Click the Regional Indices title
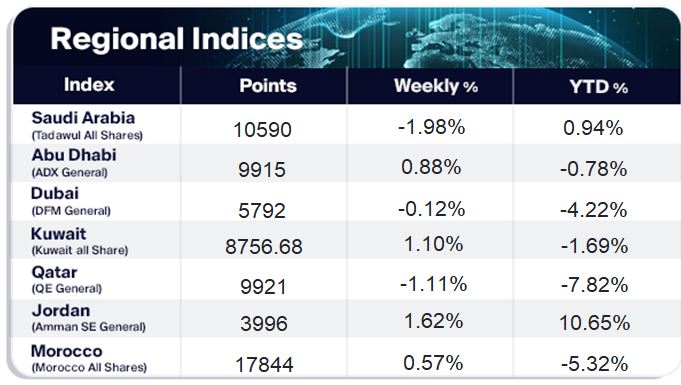The width and height of the screenshot is (681, 385). [x=176, y=39]
